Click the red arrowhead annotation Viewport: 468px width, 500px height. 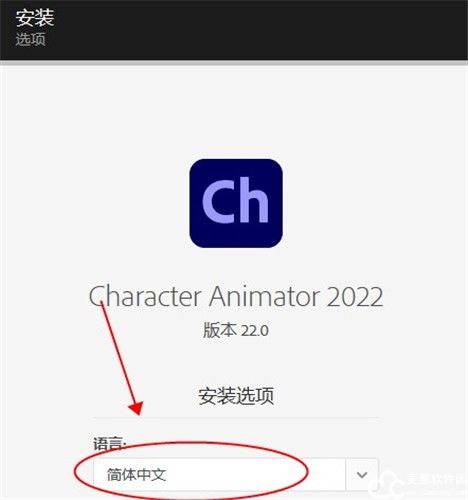tap(137, 408)
